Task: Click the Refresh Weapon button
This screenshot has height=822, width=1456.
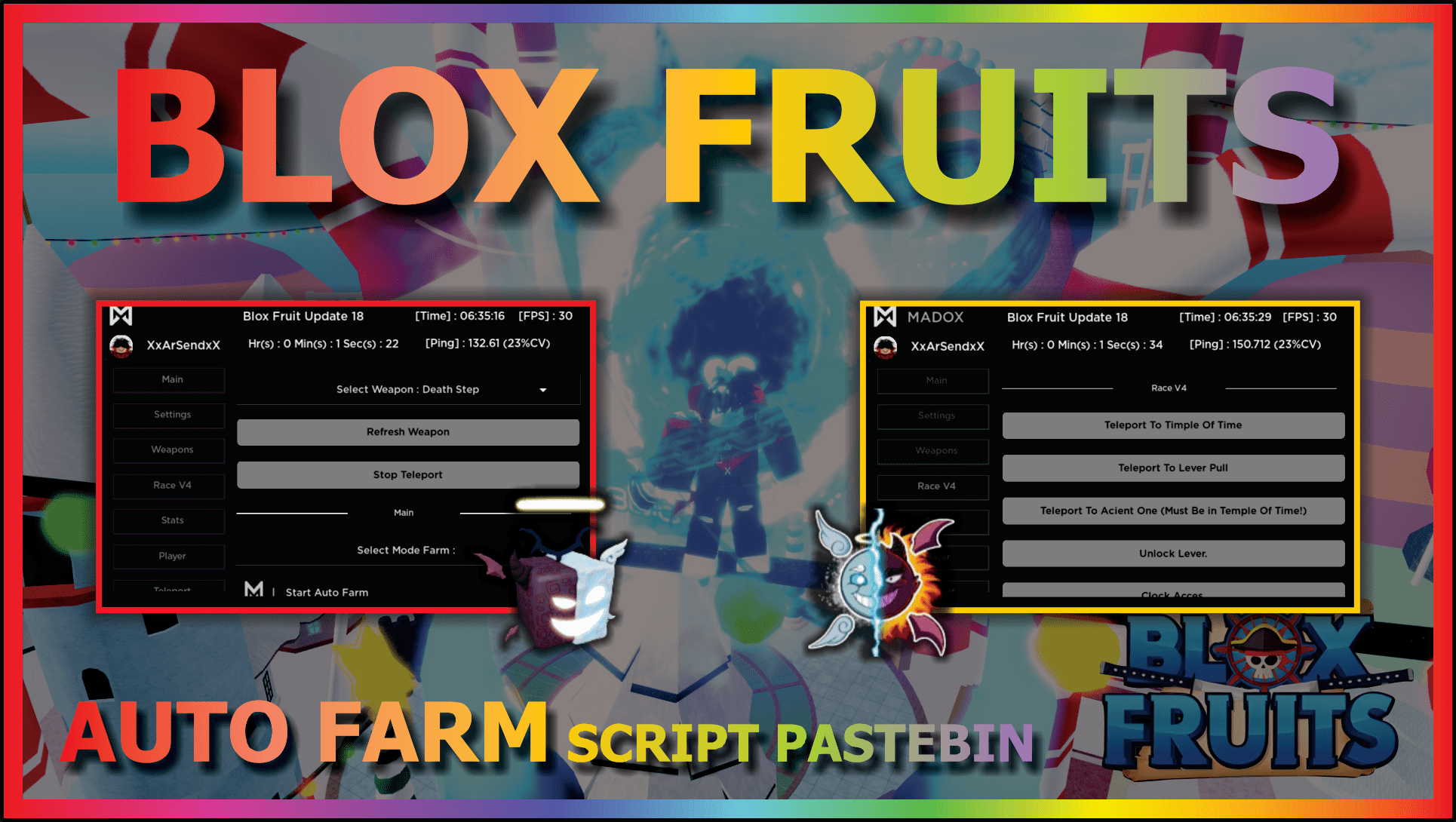Action: pyautogui.click(x=410, y=434)
